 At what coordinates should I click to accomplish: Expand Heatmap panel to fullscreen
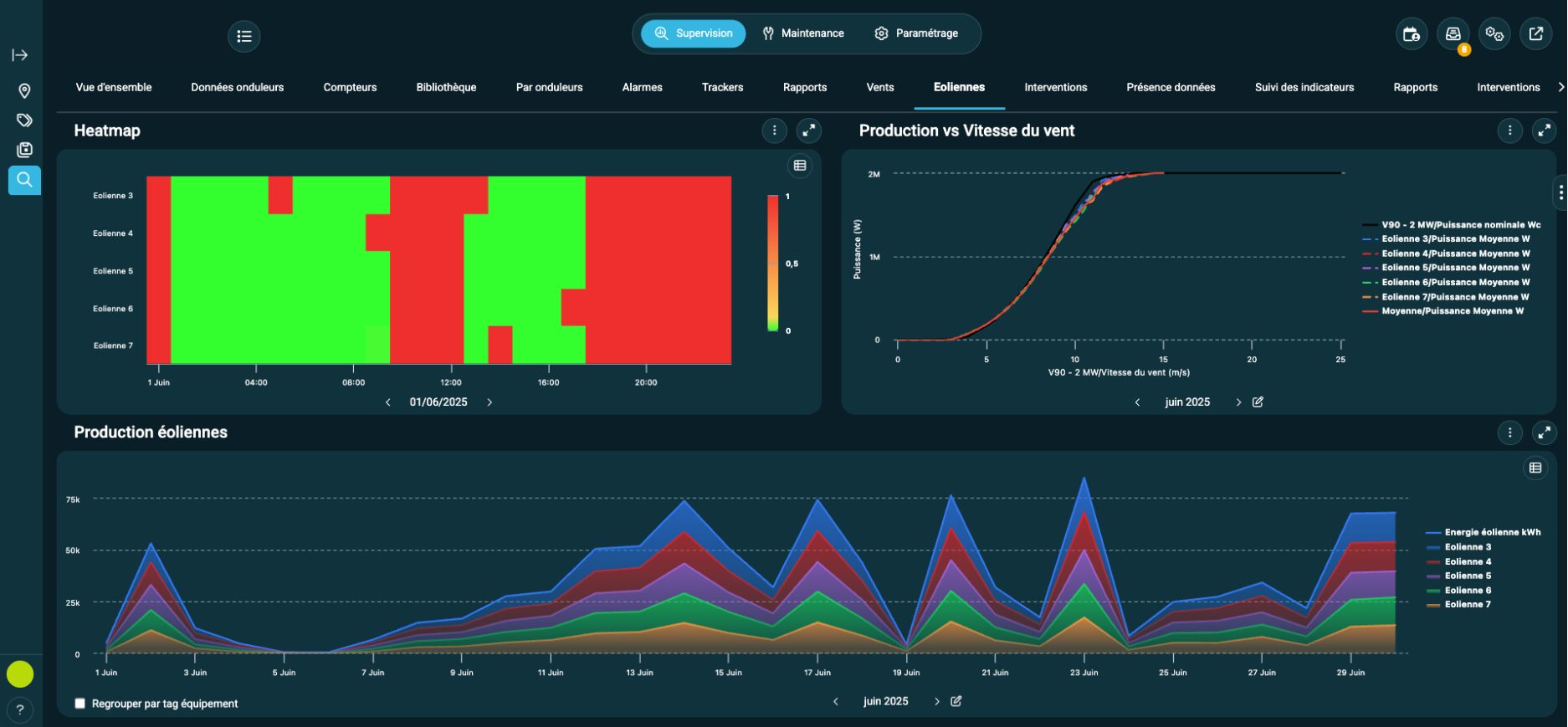coord(808,131)
